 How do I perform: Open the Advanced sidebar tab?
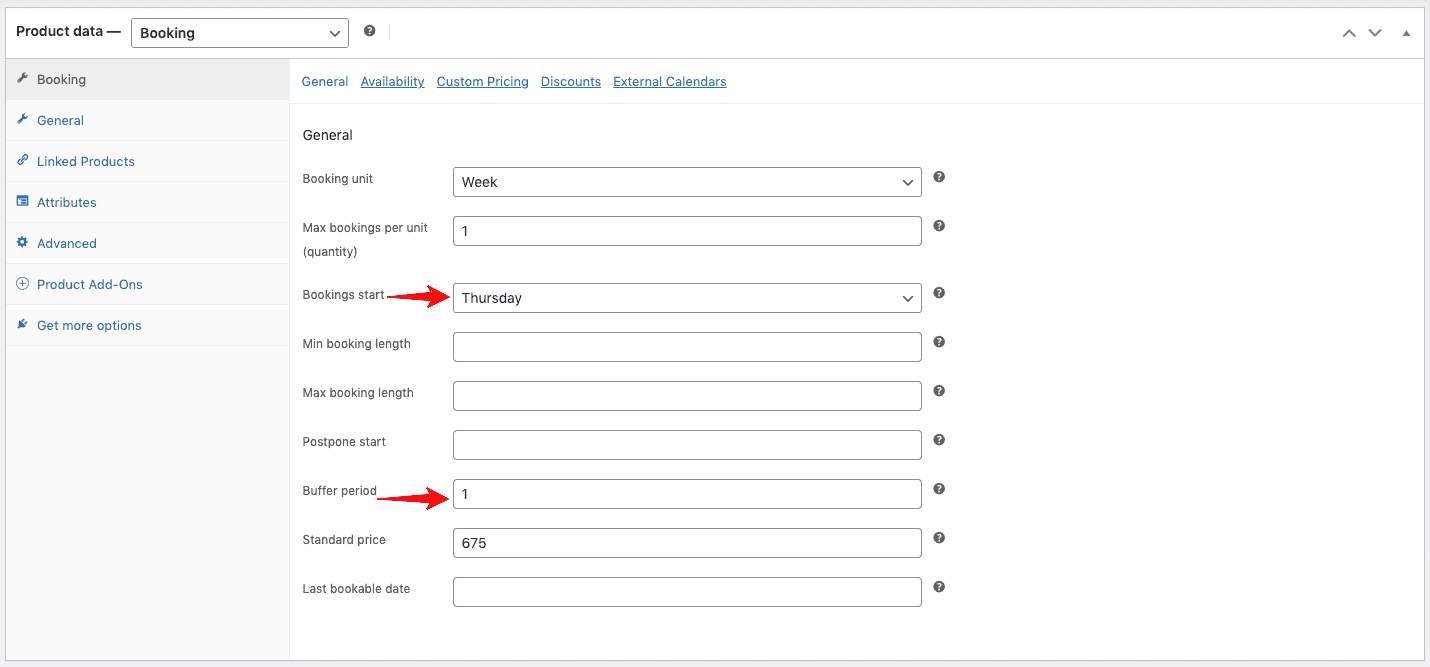point(147,243)
